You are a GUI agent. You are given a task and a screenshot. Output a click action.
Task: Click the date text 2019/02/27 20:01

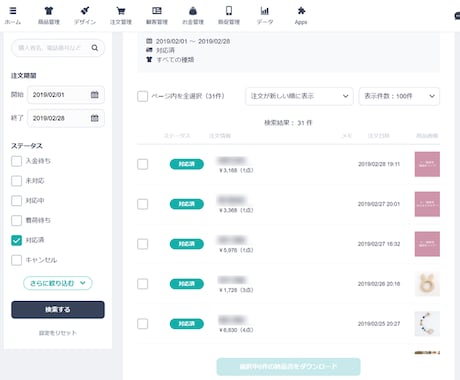coord(379,204)
